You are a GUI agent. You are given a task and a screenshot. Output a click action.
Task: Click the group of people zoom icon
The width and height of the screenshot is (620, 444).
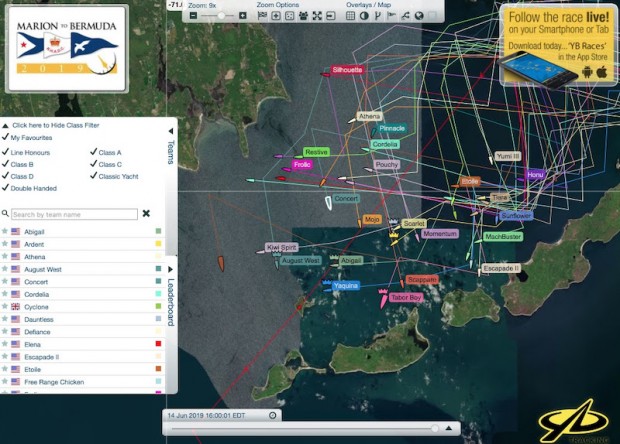(303, 16)
